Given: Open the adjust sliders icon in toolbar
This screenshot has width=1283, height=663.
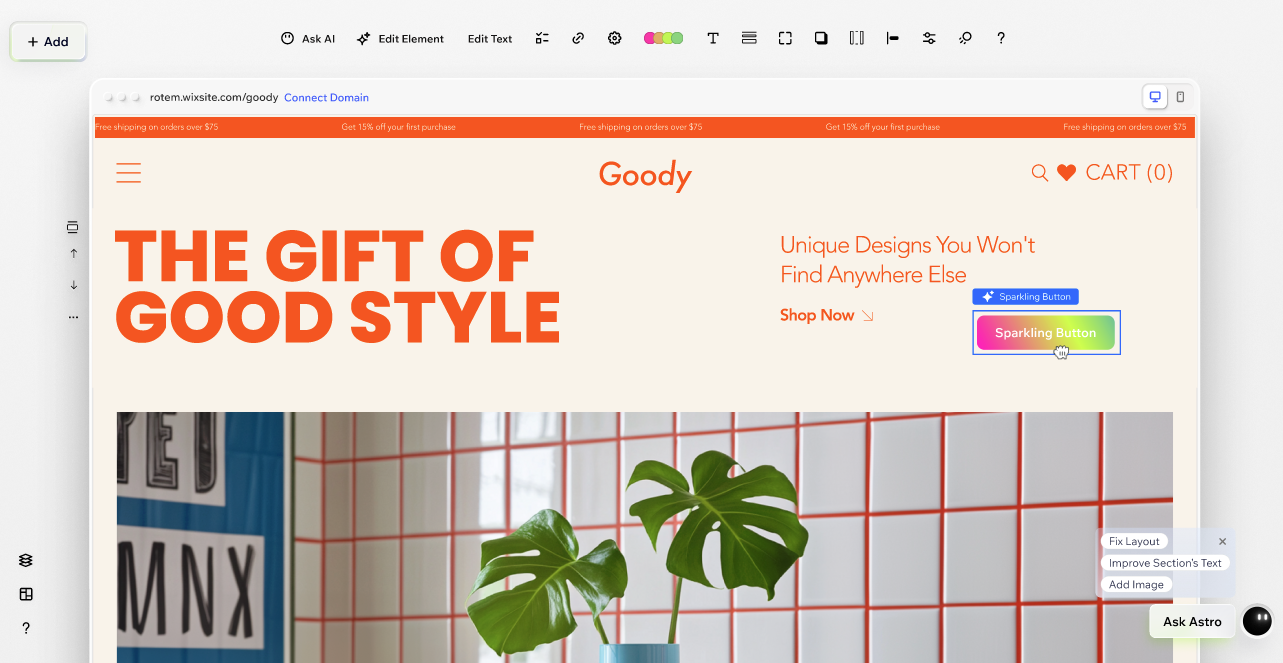Looking at the screenshot, I should 929,39.
